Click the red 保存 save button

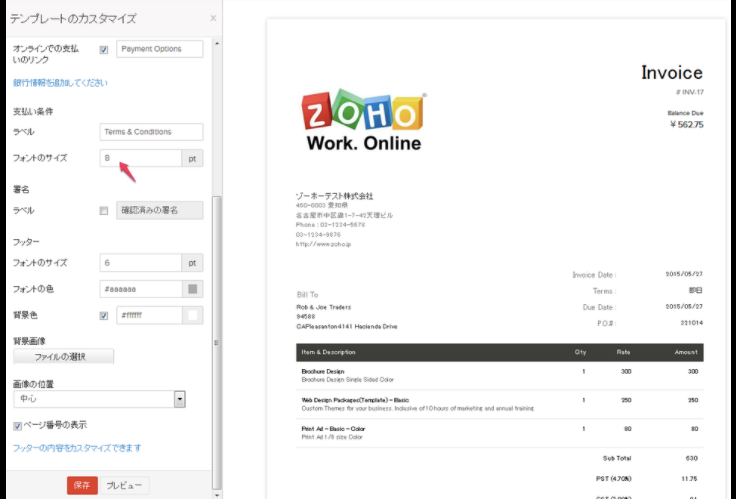click(x=82, y=485)
